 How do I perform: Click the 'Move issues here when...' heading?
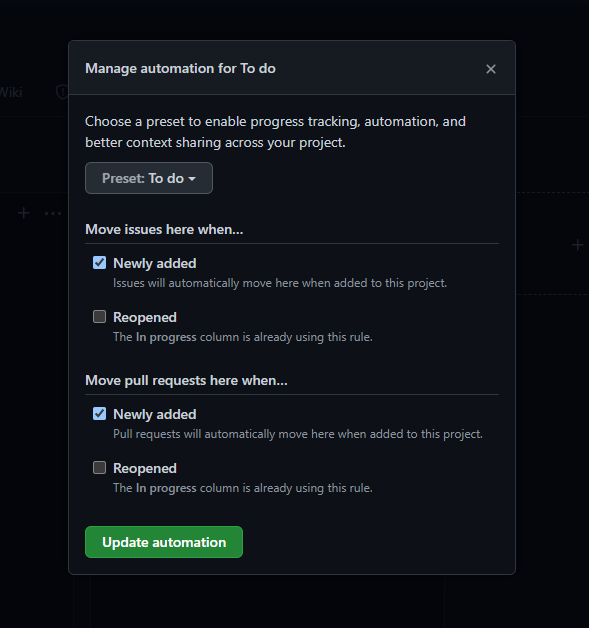click(164, 229)
